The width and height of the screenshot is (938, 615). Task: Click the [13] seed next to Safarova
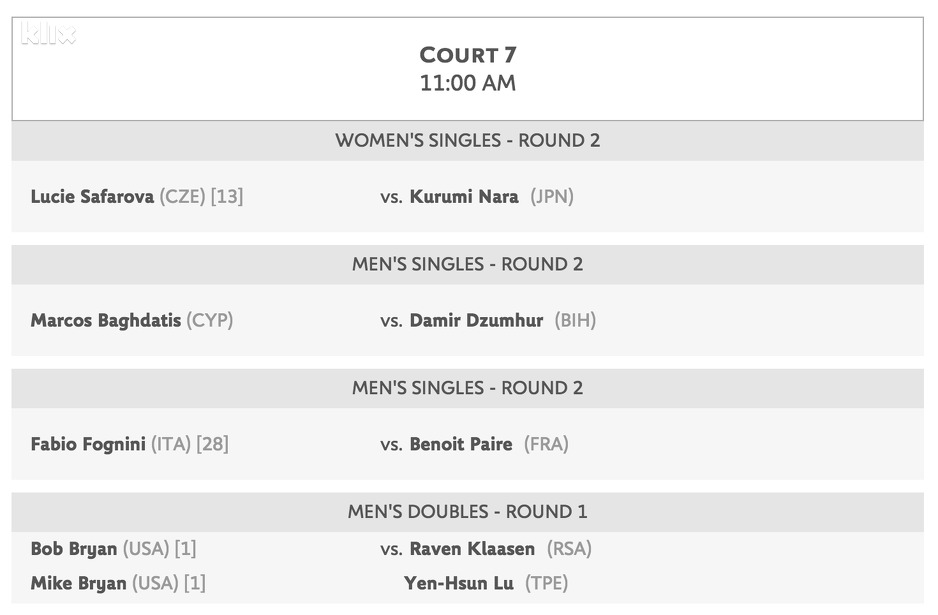[x=227, y=197]
